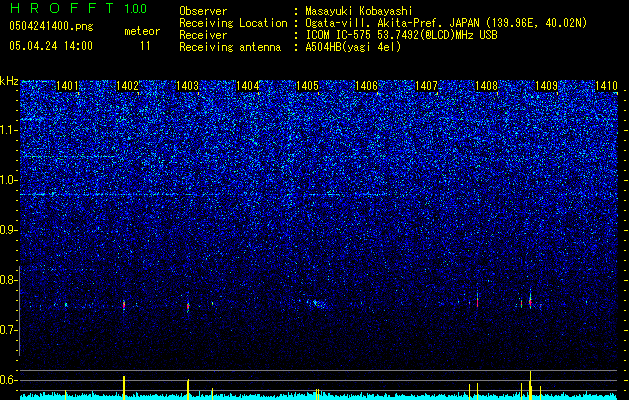This screenshot has height=400, width=629.
Task: Click the red meteor echo at 1402
Action: click(x=124, y=305)
